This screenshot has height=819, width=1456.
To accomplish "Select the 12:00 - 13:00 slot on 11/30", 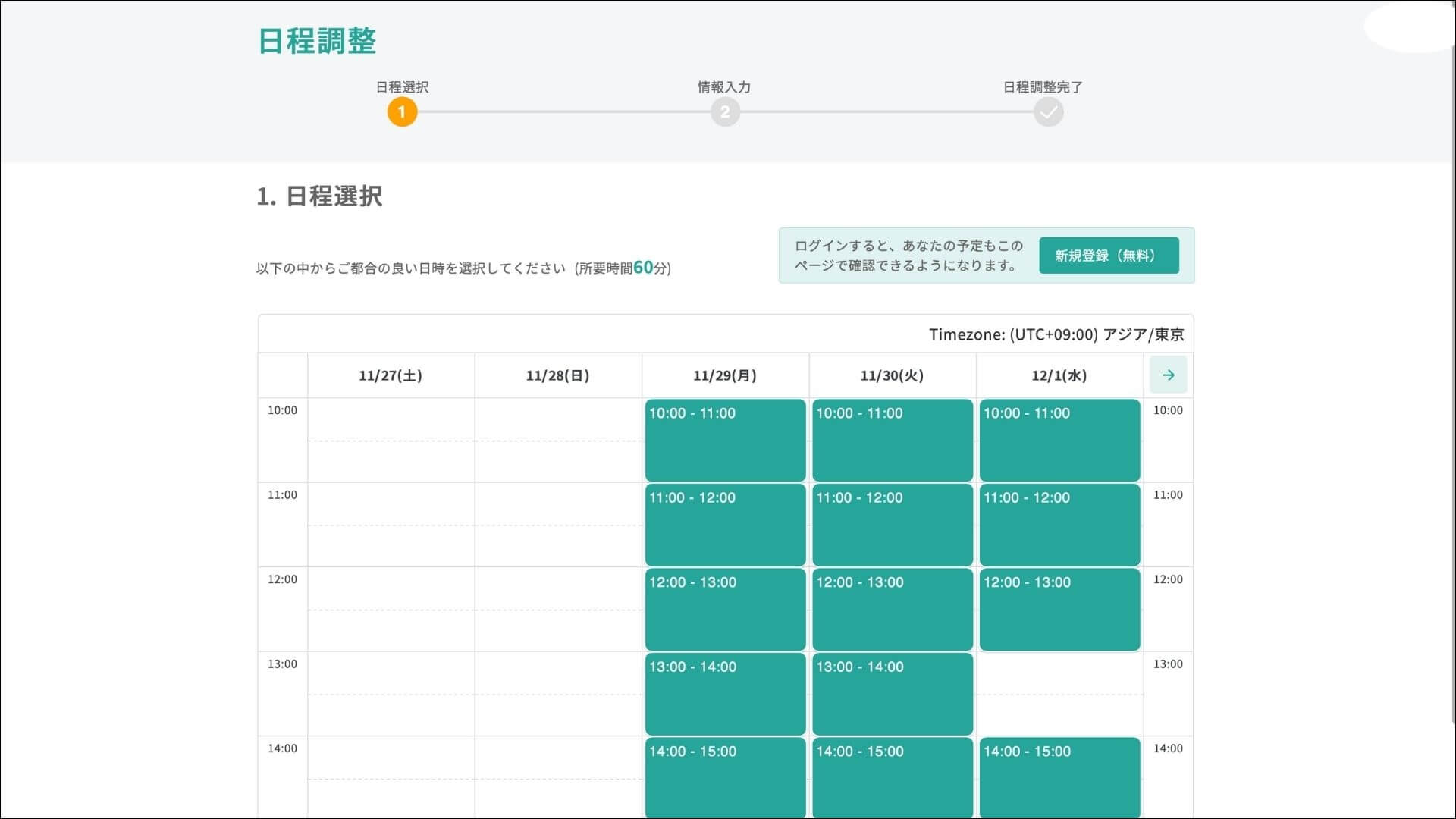I will pos(892,609).
